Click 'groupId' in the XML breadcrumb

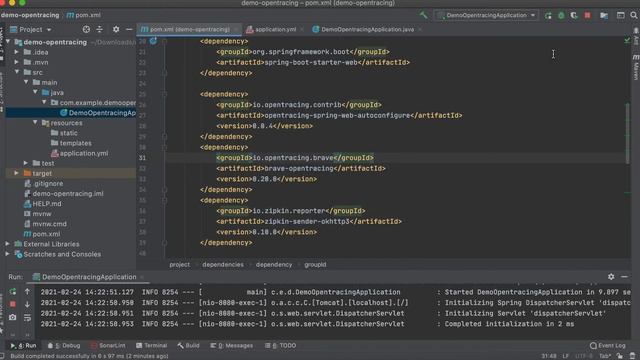(x=315, y=264)
